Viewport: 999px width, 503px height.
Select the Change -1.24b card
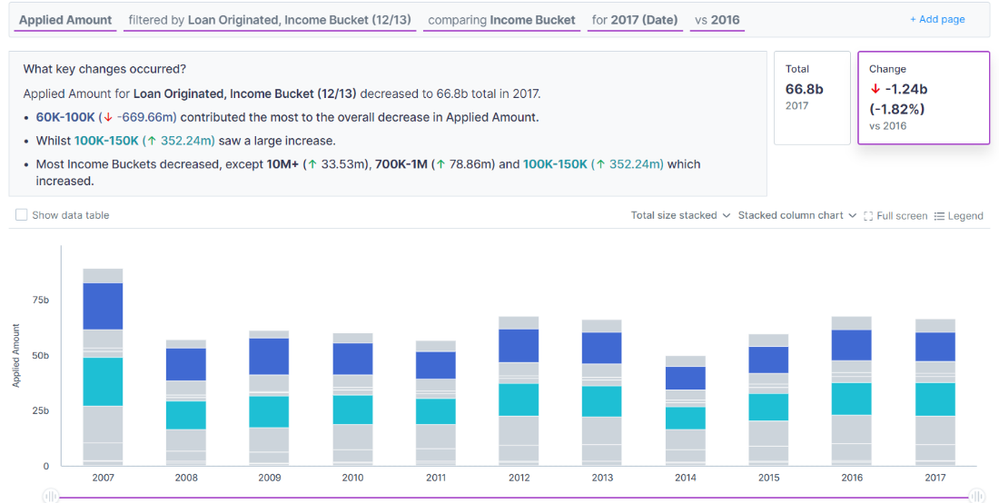pos(924,98)
